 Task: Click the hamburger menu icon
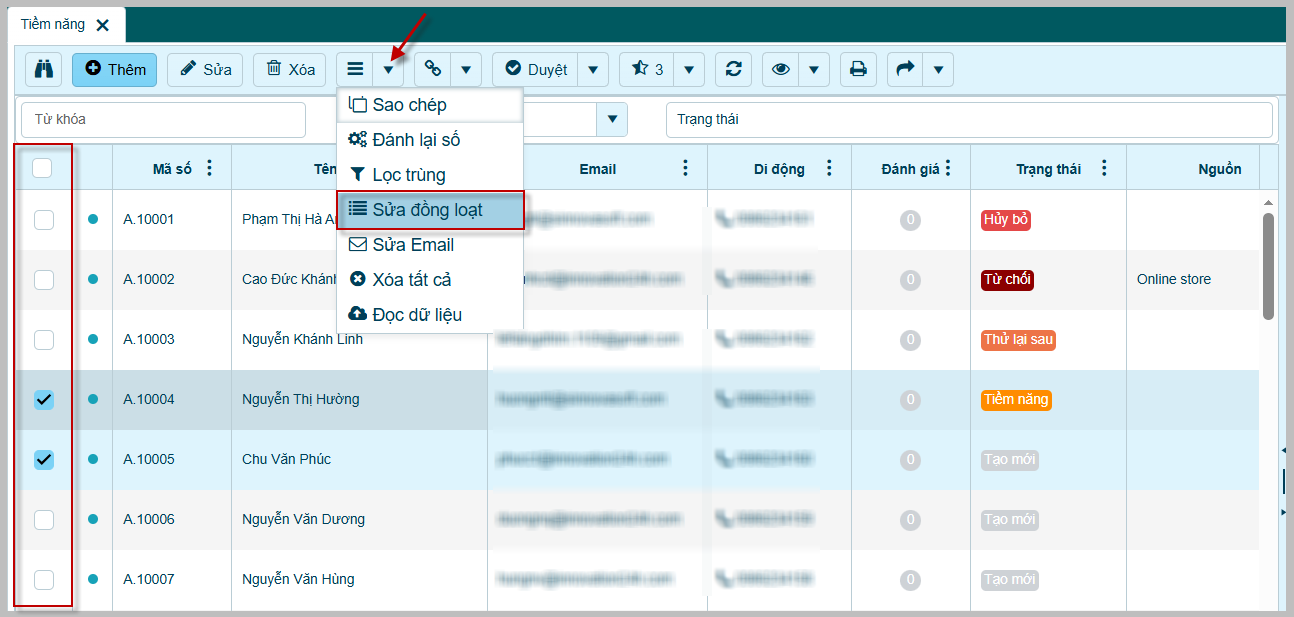[x=355, y=69]
